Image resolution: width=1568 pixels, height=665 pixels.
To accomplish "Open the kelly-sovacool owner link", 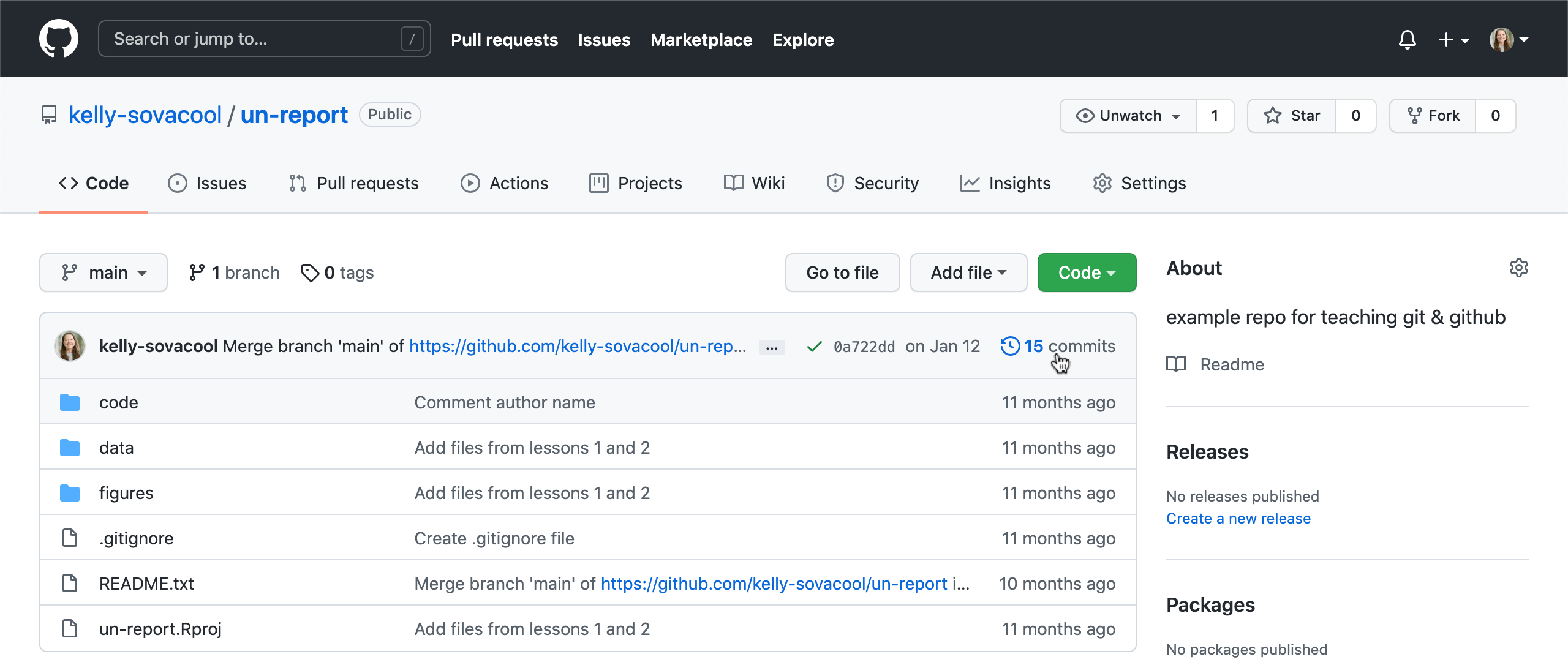I will [x=145, y=115].
